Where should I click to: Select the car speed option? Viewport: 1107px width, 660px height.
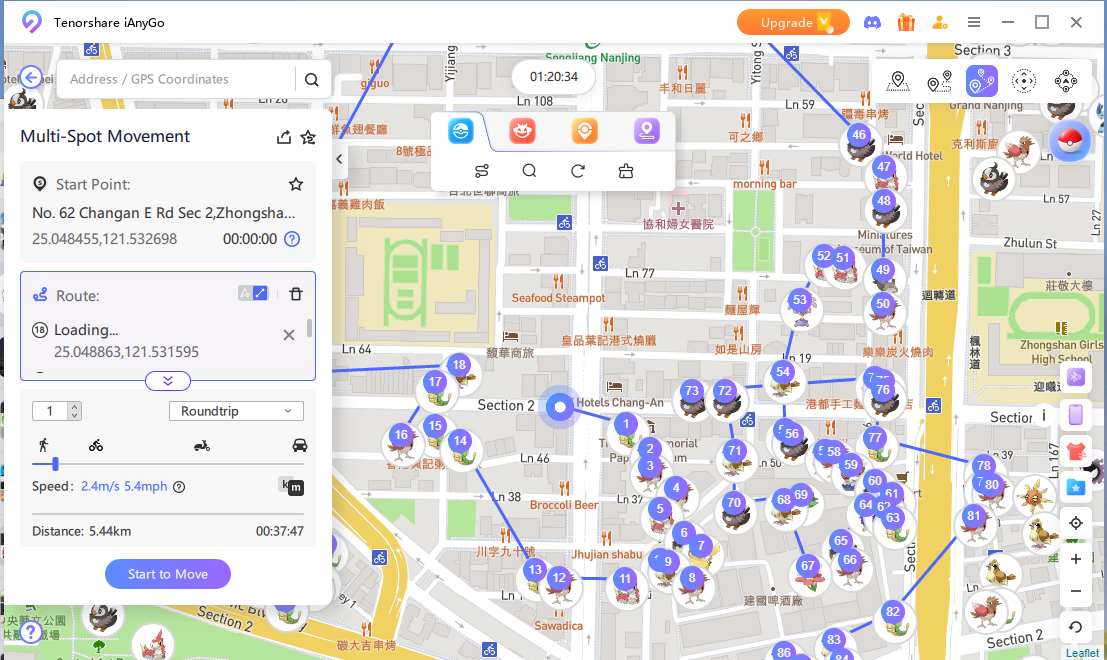coord(299,445)
